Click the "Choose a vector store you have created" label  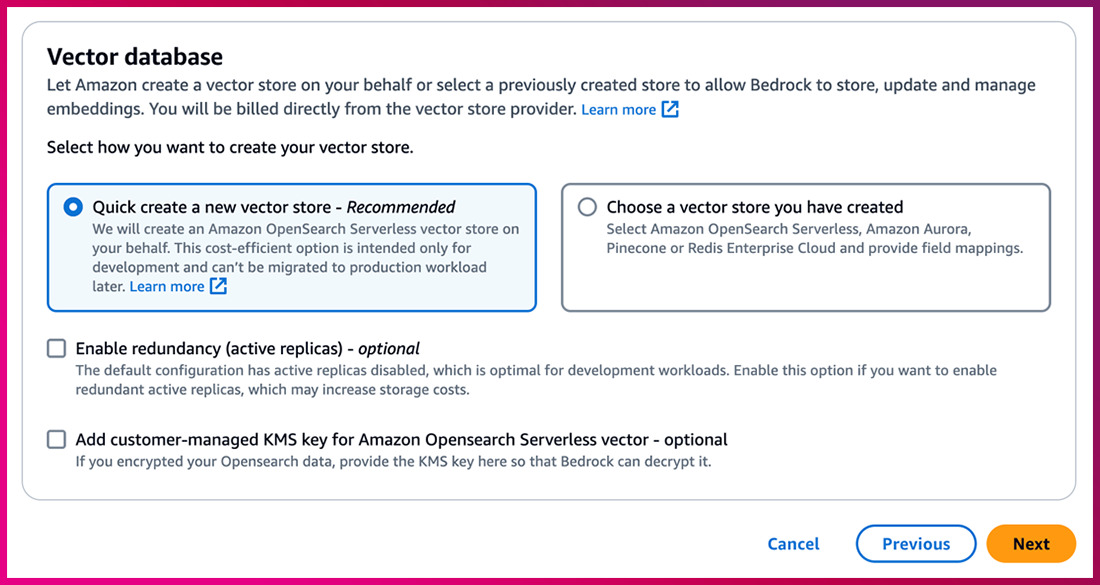pyautogui.click(x=754, y=208)
